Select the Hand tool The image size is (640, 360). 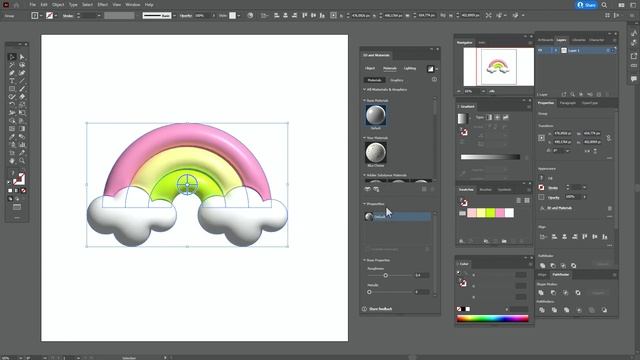[x=12, y=161]
